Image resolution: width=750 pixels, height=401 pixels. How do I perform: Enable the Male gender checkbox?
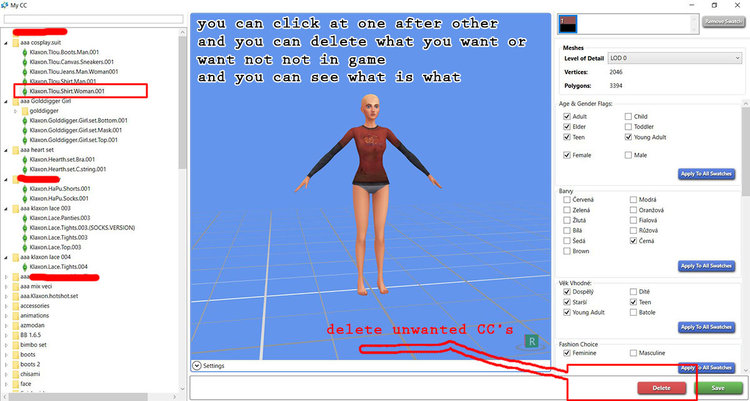point(628,155)
